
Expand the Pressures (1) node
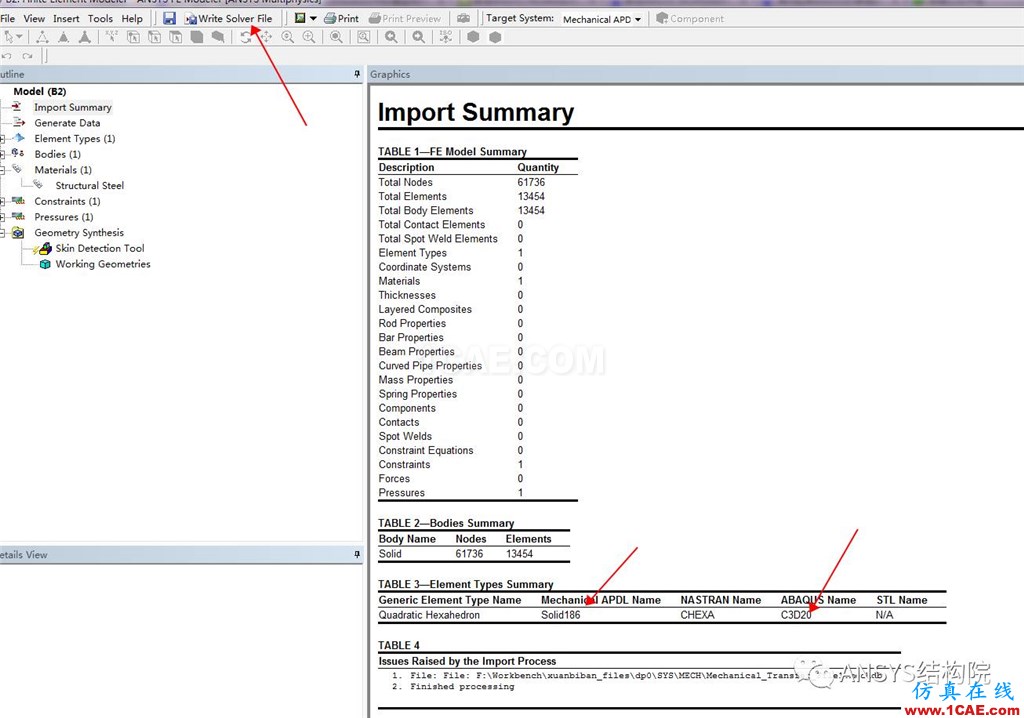[x=3, y=217]
